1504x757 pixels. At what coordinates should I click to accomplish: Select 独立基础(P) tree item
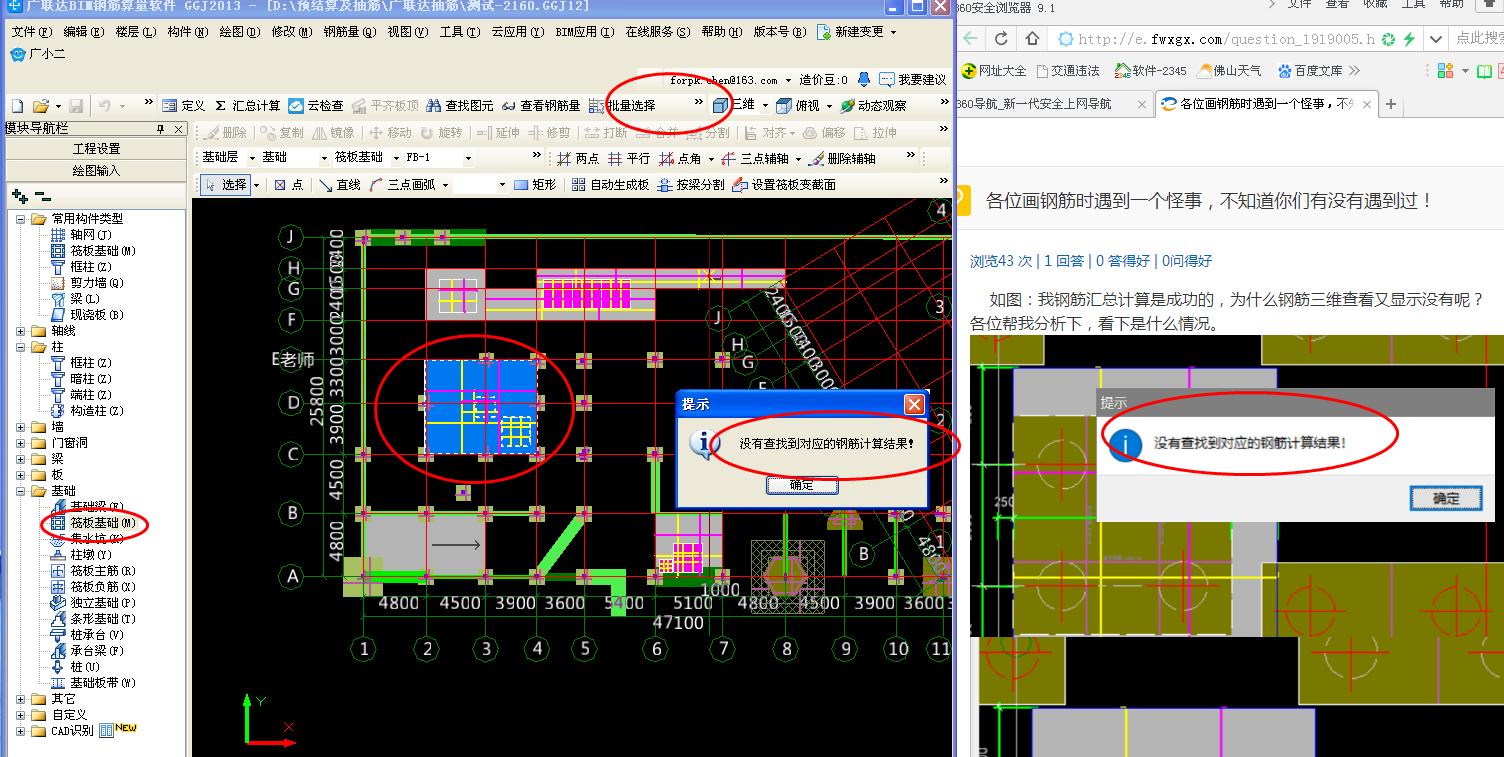[93, 603]
